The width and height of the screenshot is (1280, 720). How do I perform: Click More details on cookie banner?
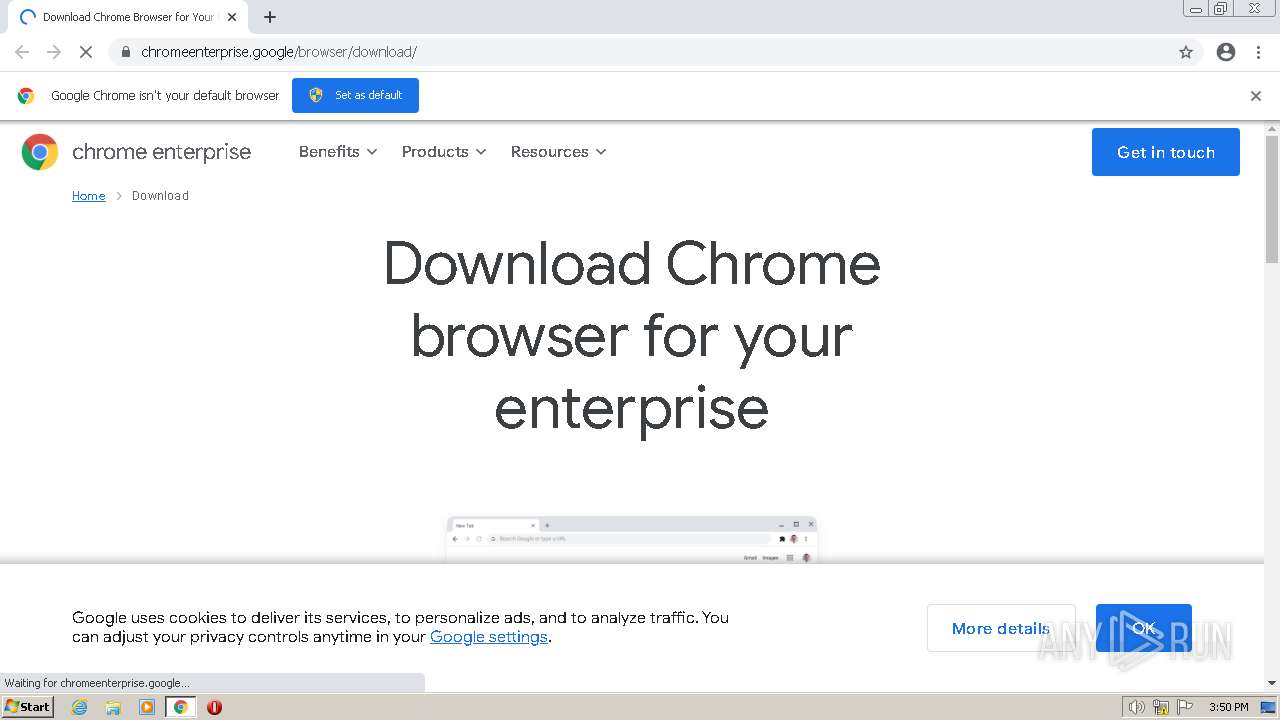[x=1001, y=628]
